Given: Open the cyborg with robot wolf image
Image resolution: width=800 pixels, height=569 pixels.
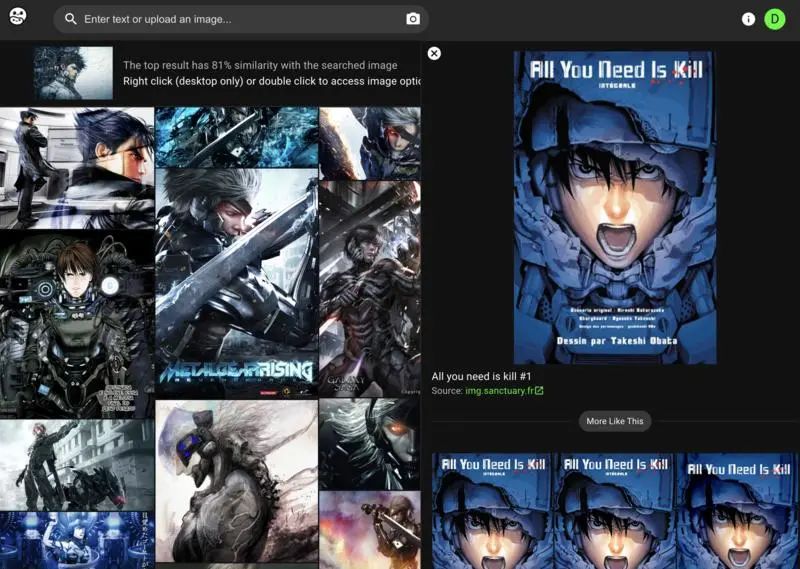Looking at the screenshot, I should (x=77, y=465).
